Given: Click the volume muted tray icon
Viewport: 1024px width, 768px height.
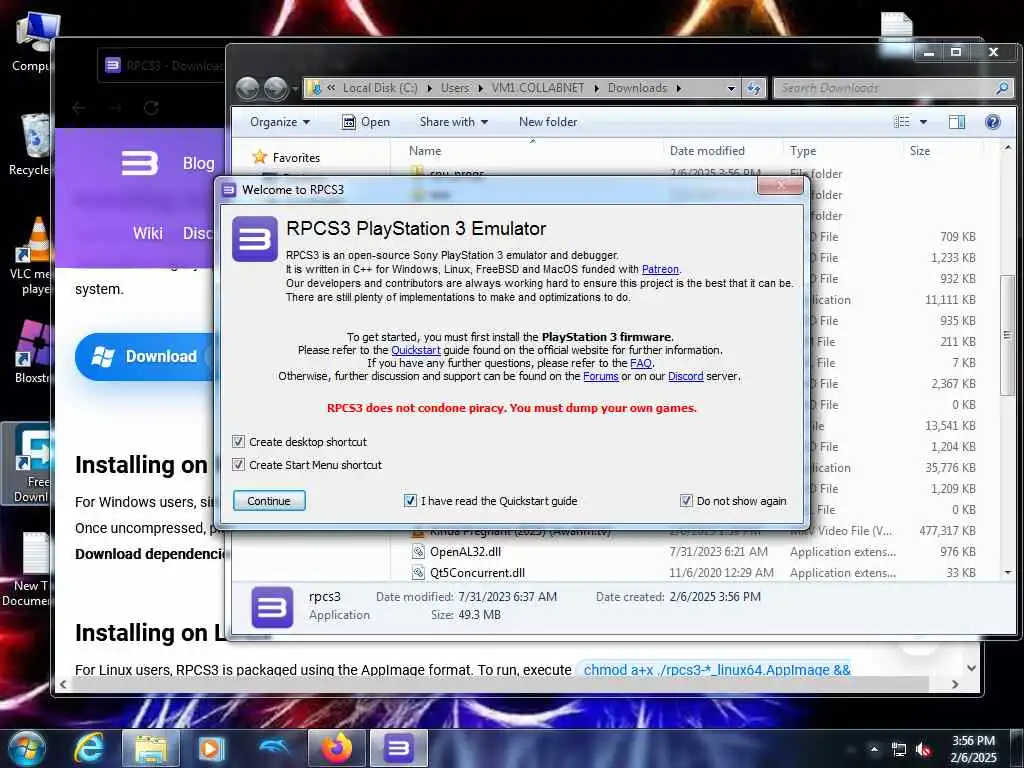Looking at the screenshot, I should (923, 749).
